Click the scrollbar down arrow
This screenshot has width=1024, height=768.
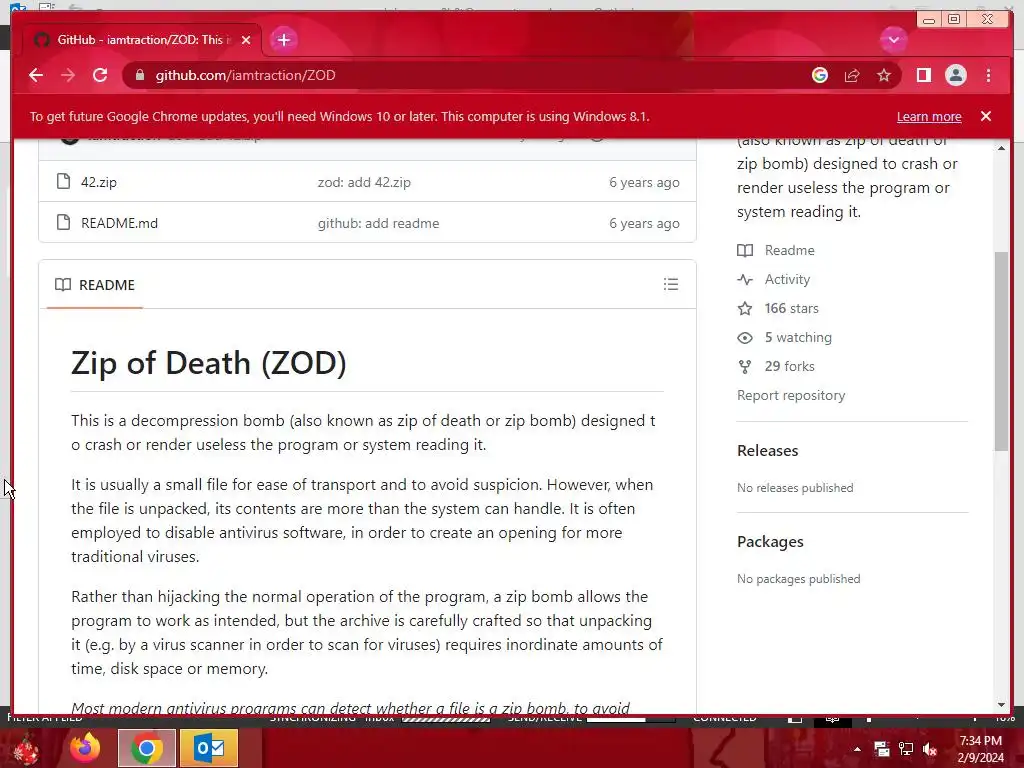coord(1001,705)
